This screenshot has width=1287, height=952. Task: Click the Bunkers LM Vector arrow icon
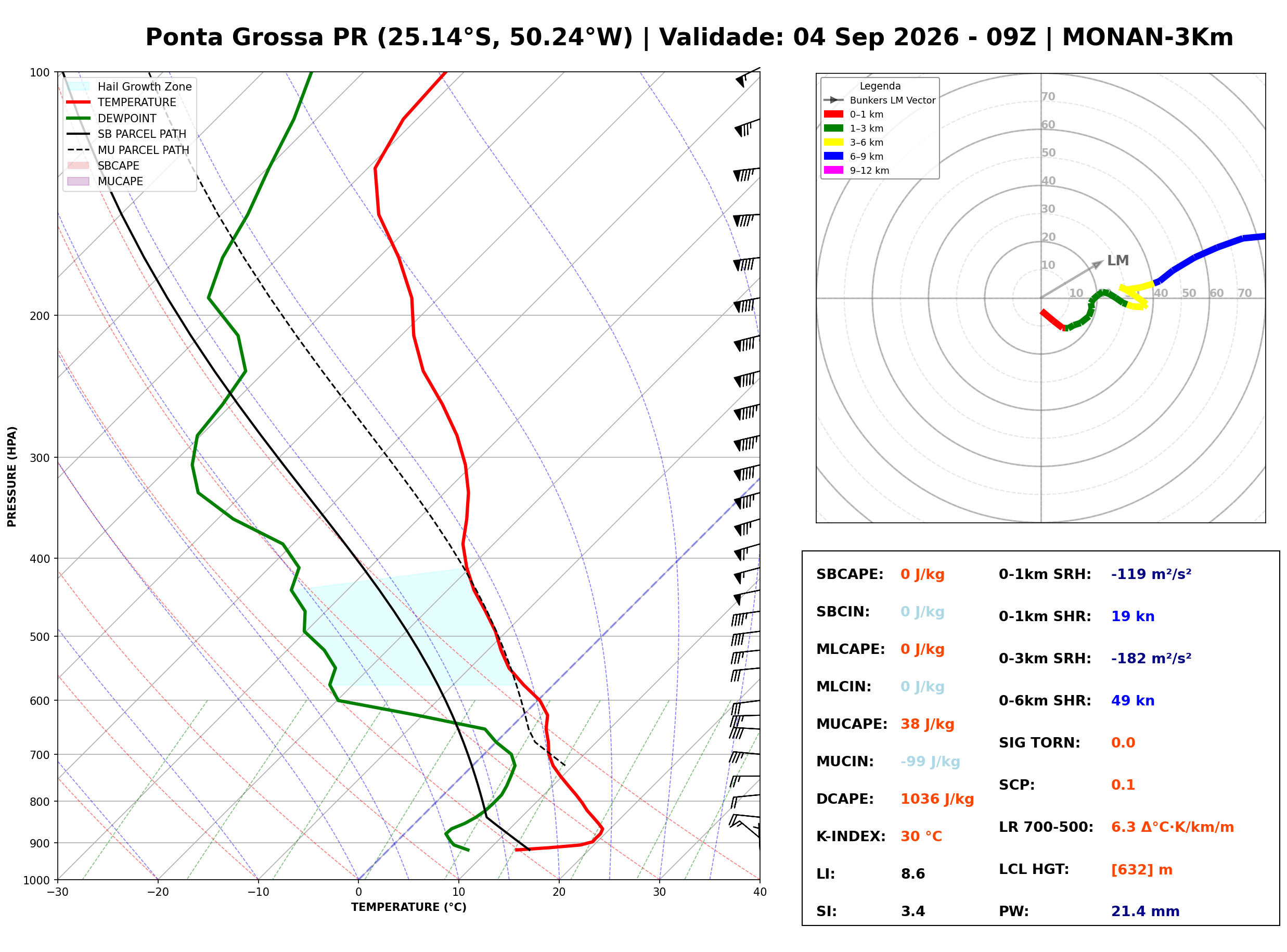click(x=833, y=100)
